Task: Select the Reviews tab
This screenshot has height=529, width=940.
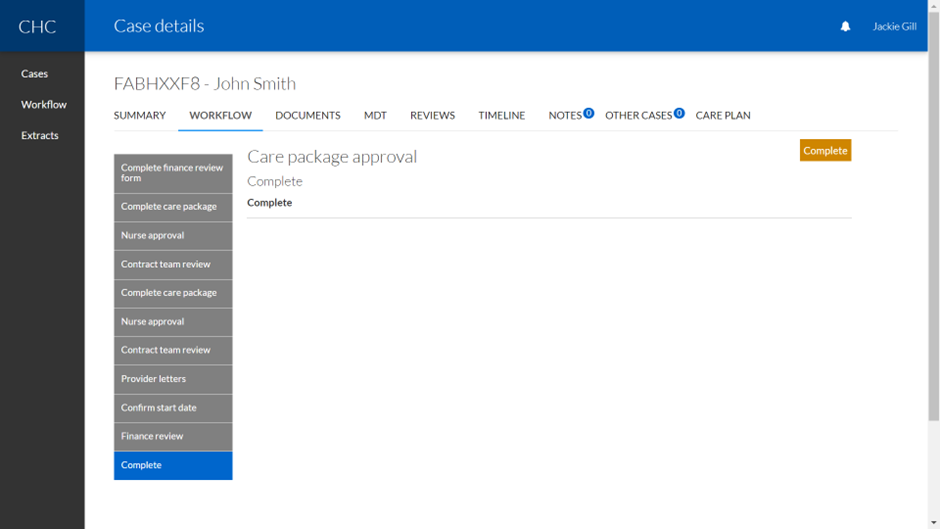Action: [x=432, y=116]
